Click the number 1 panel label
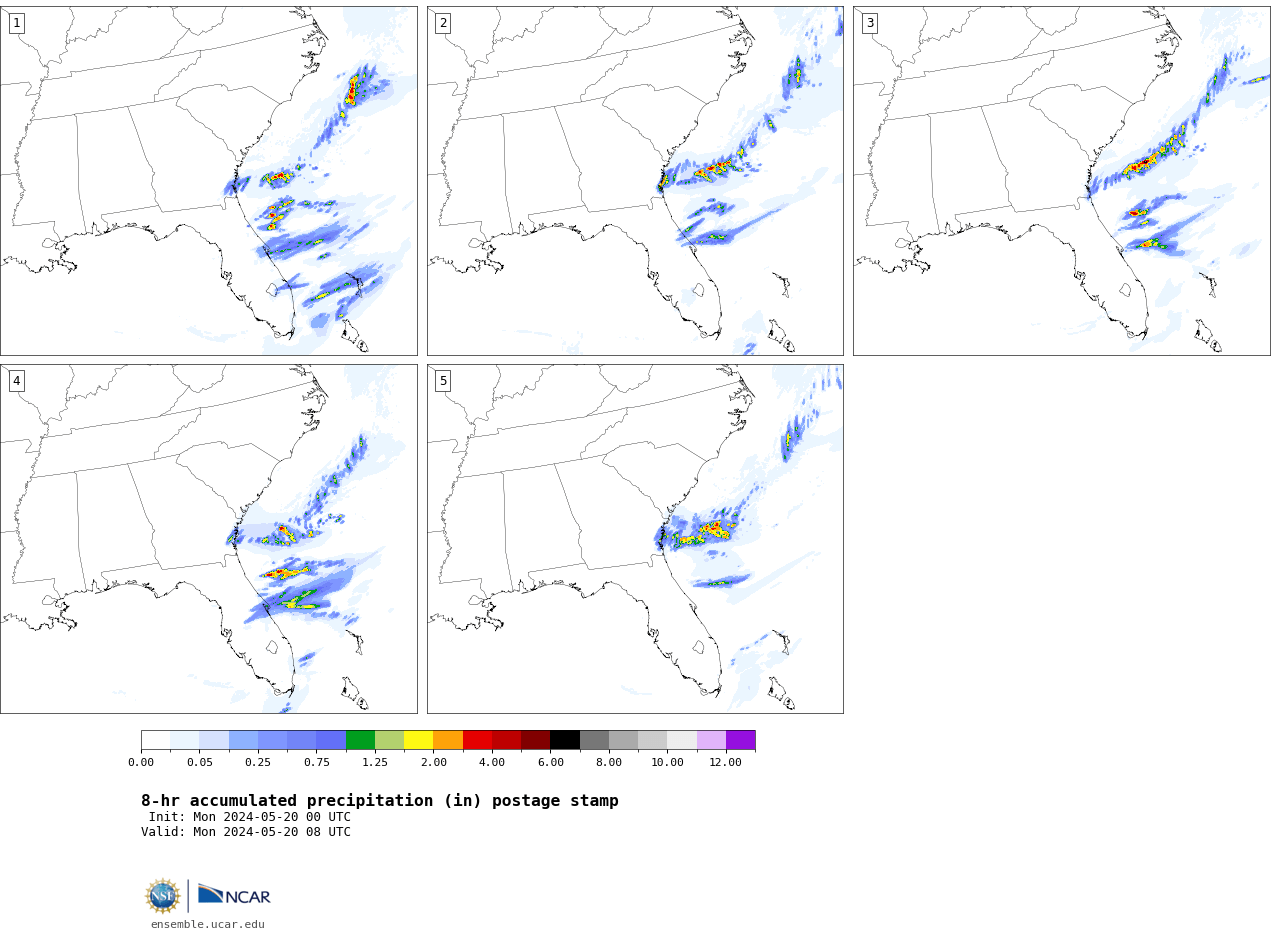Image resolution: width=1280 pixels, height=936 pixels. [17, 23]
